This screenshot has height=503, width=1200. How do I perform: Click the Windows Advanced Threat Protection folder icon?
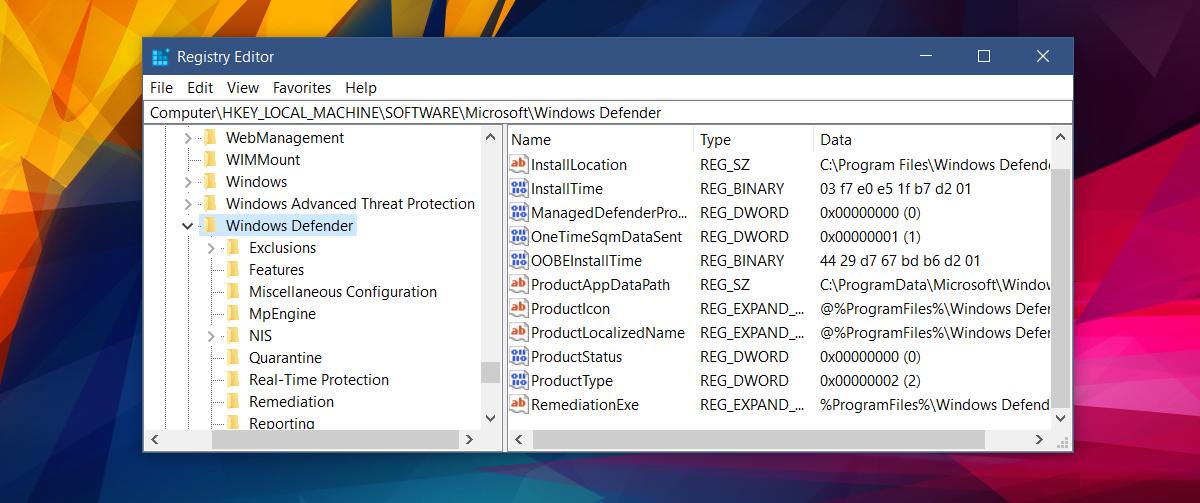[209, 204]
